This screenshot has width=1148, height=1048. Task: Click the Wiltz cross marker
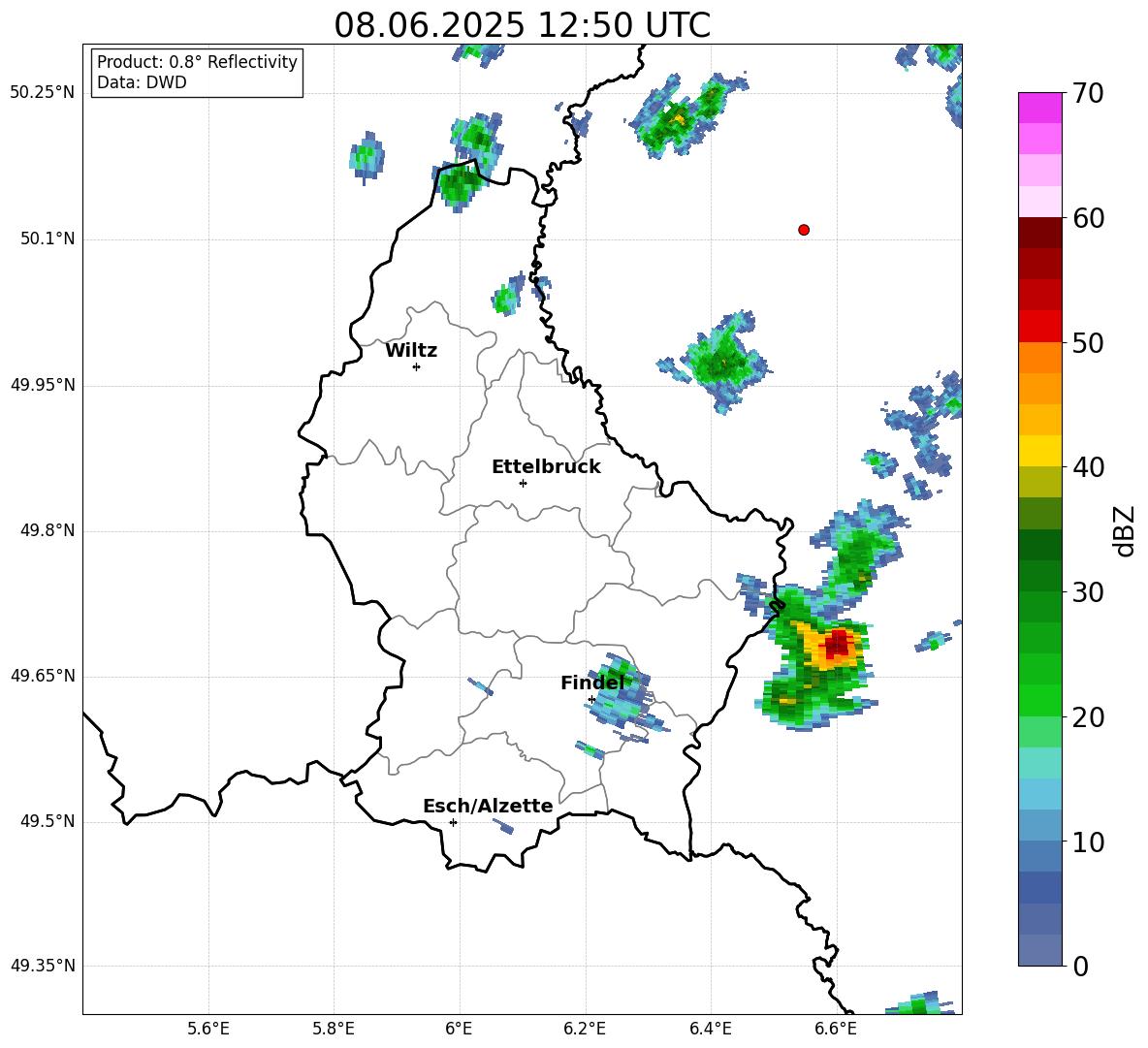[x=417, y=366]
